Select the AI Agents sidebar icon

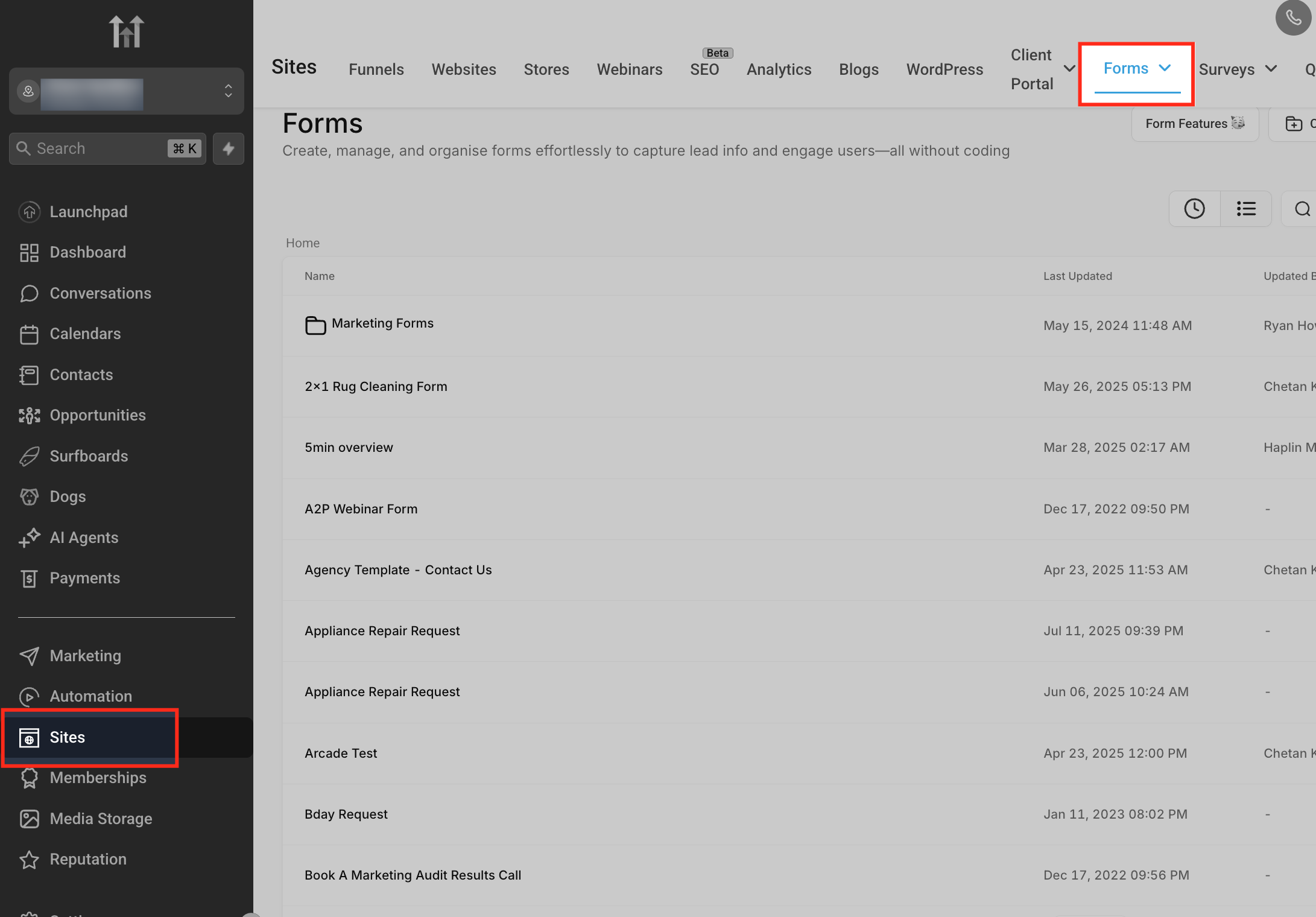[30, 538]
